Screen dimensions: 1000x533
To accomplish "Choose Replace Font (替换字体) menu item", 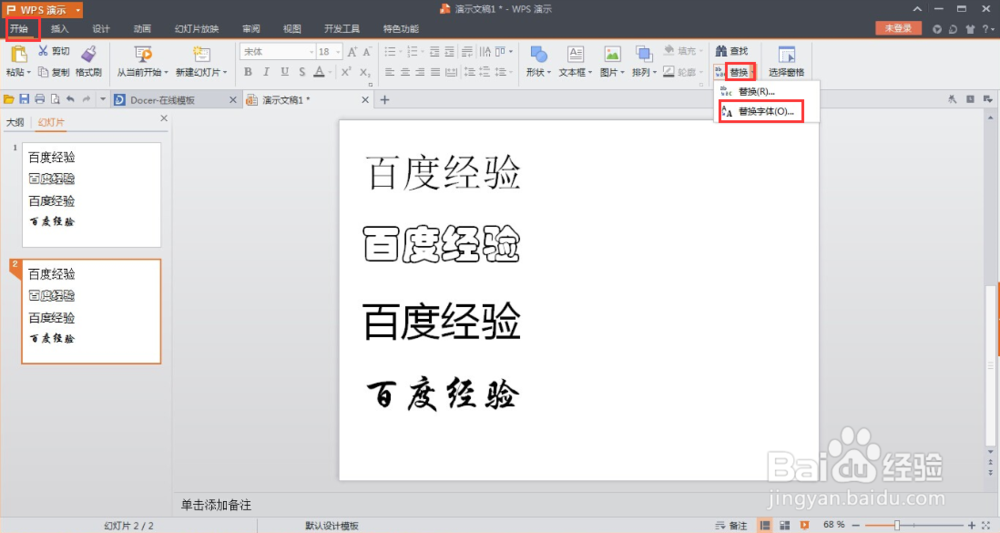I will pyautogui.click(x=760, y=112).
